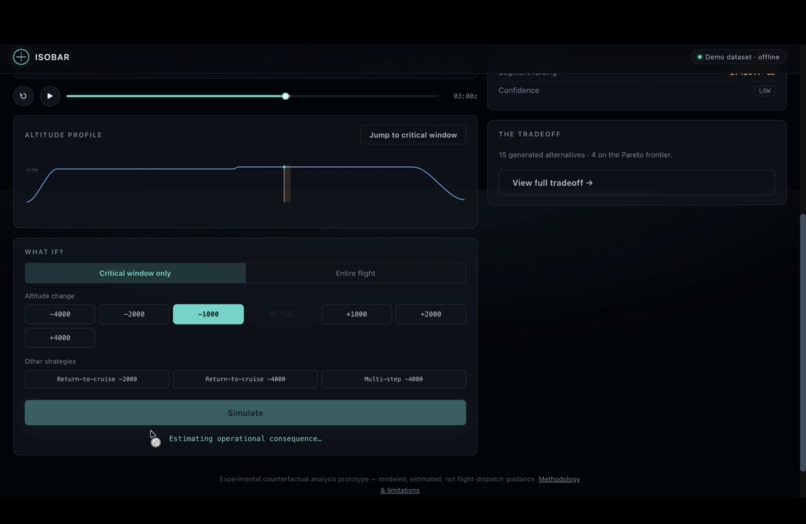Click the WHAT IF? heading
Image resolution: width=806 pixels, height=524 pixels.
(x=44, y=252)
